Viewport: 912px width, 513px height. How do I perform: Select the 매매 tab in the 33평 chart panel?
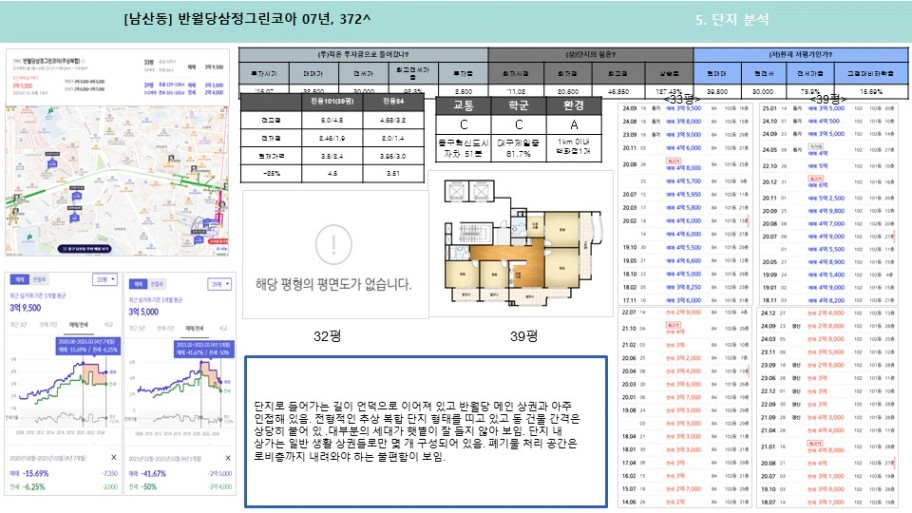[x=19, y=280]
